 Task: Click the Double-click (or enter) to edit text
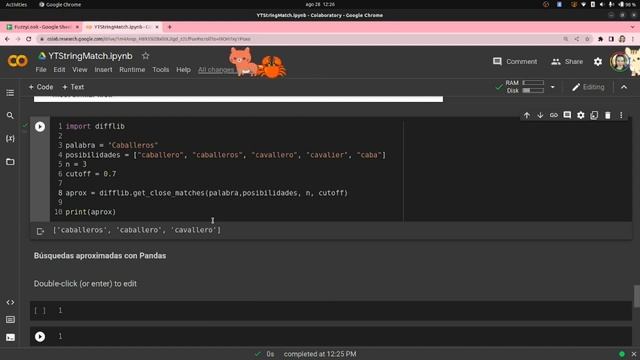click(85, 284)
